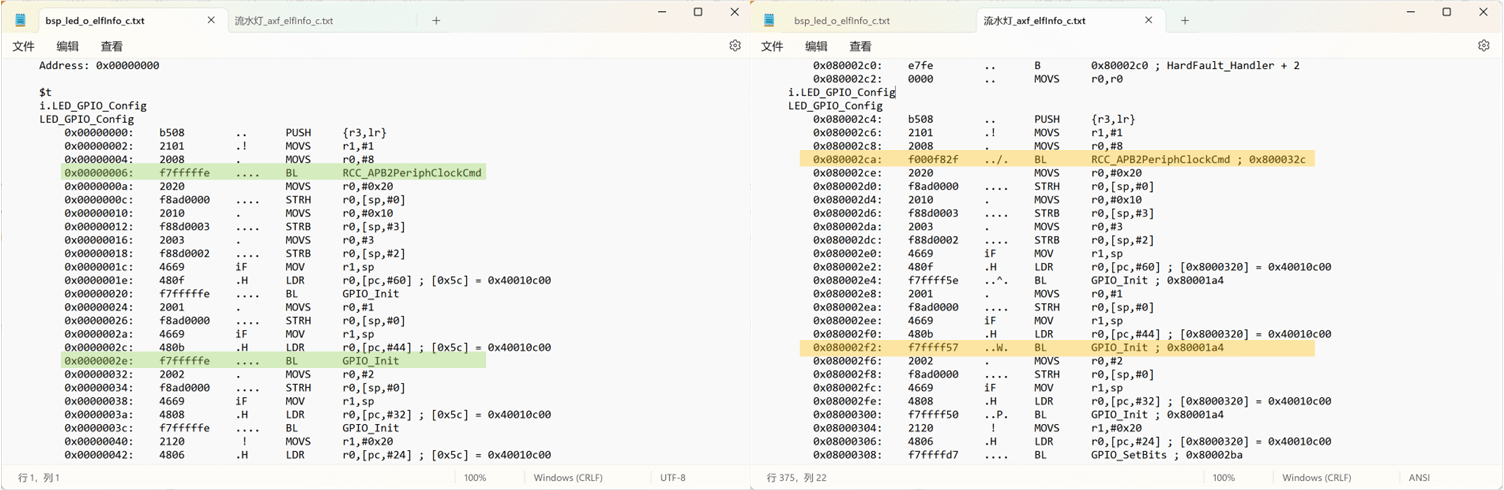
Task: Switch to inactive bsp_led_o_elfInfo_c.txt tab
Action: click(842, 20)
